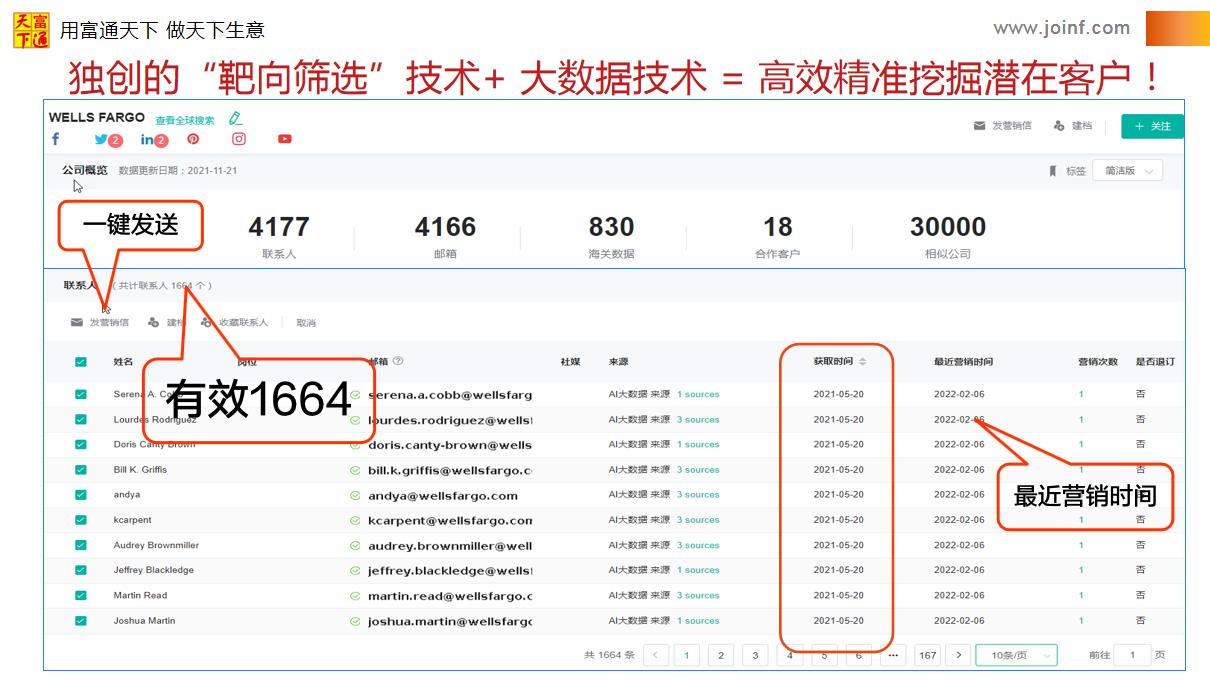Click name Martin Read in table
This screenshot has width=1210, height=683.
click(140, 595)
